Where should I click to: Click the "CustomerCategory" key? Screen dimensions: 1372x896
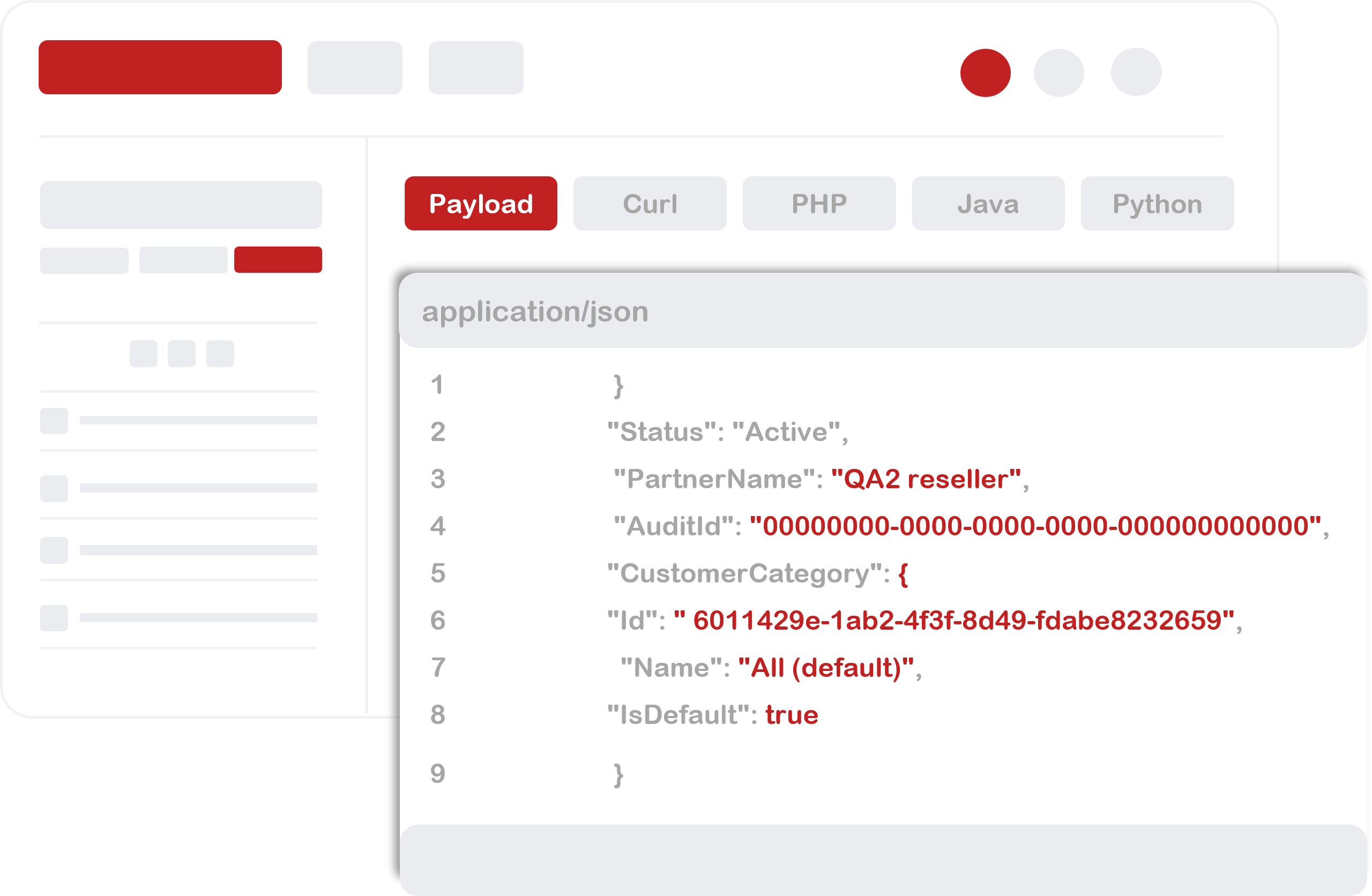click(745, 574)
